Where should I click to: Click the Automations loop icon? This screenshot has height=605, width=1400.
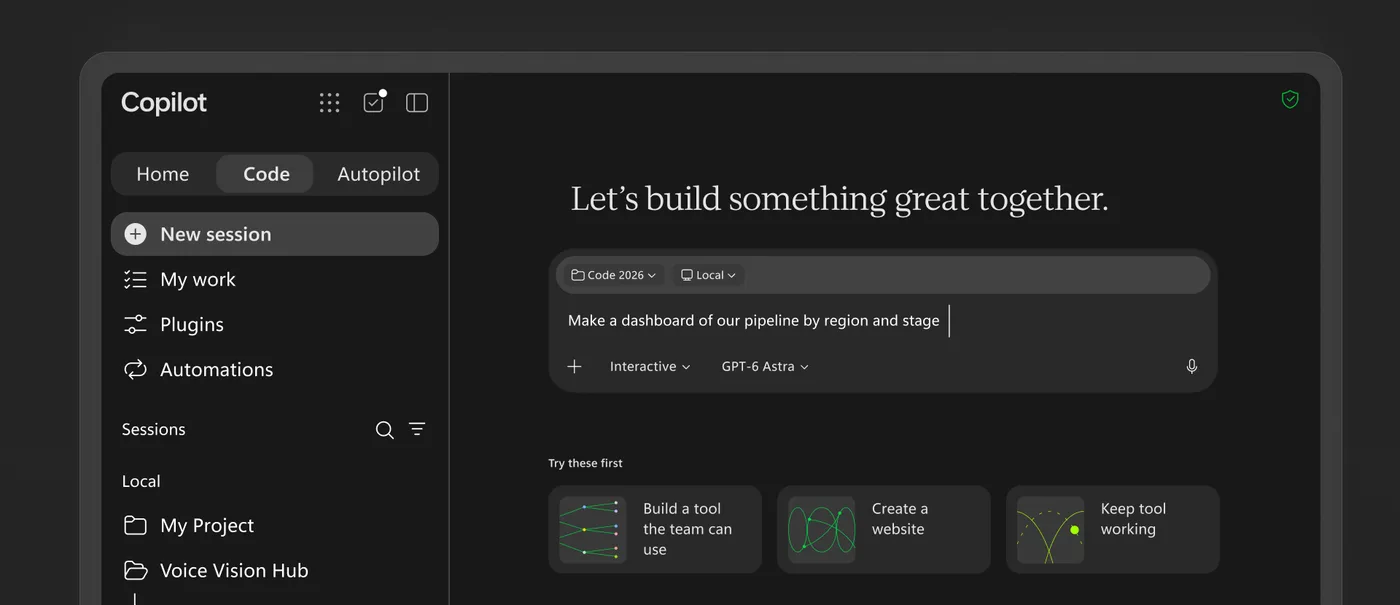135,370
